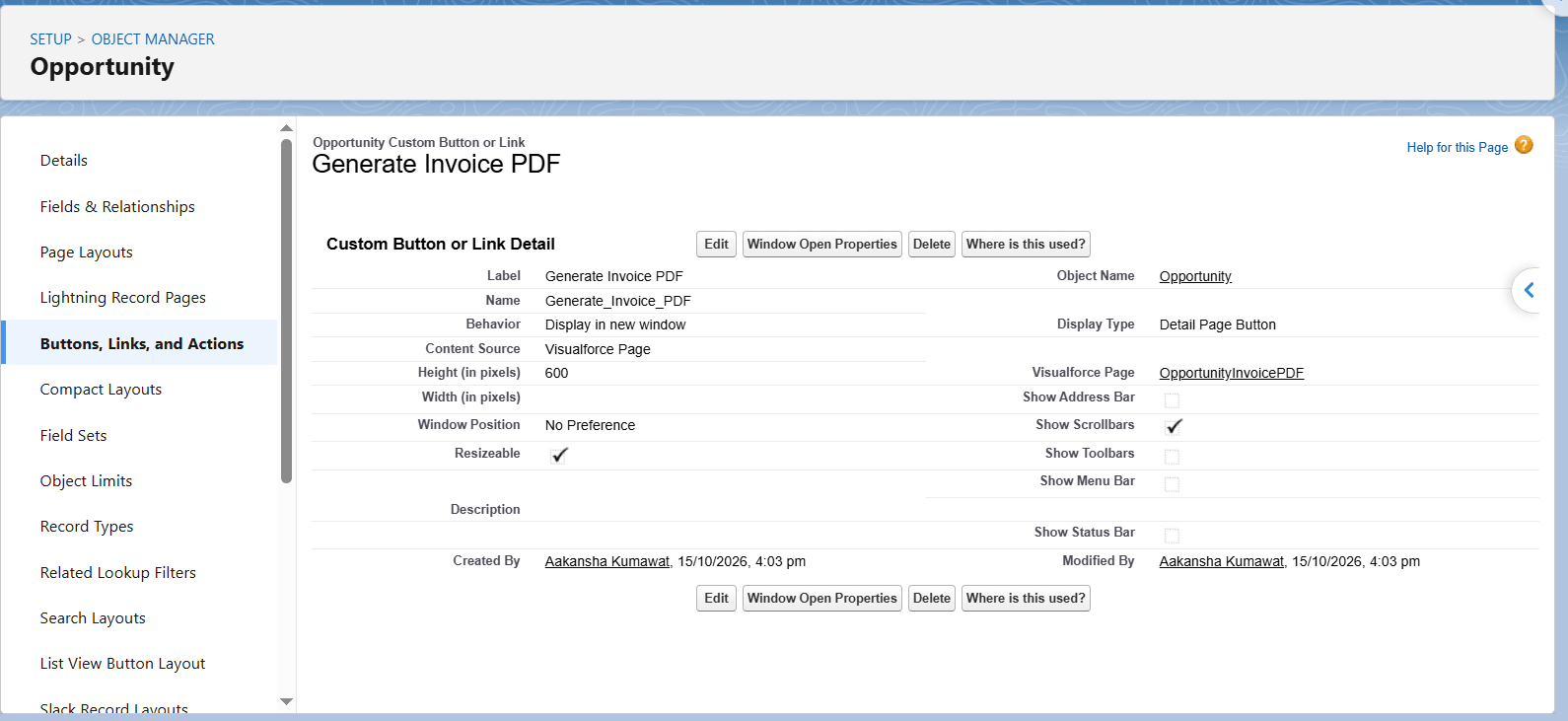Click top Window Open Properties button
Image resolution: width=1568 pixels, height=721 pixels.
(822, 244)
